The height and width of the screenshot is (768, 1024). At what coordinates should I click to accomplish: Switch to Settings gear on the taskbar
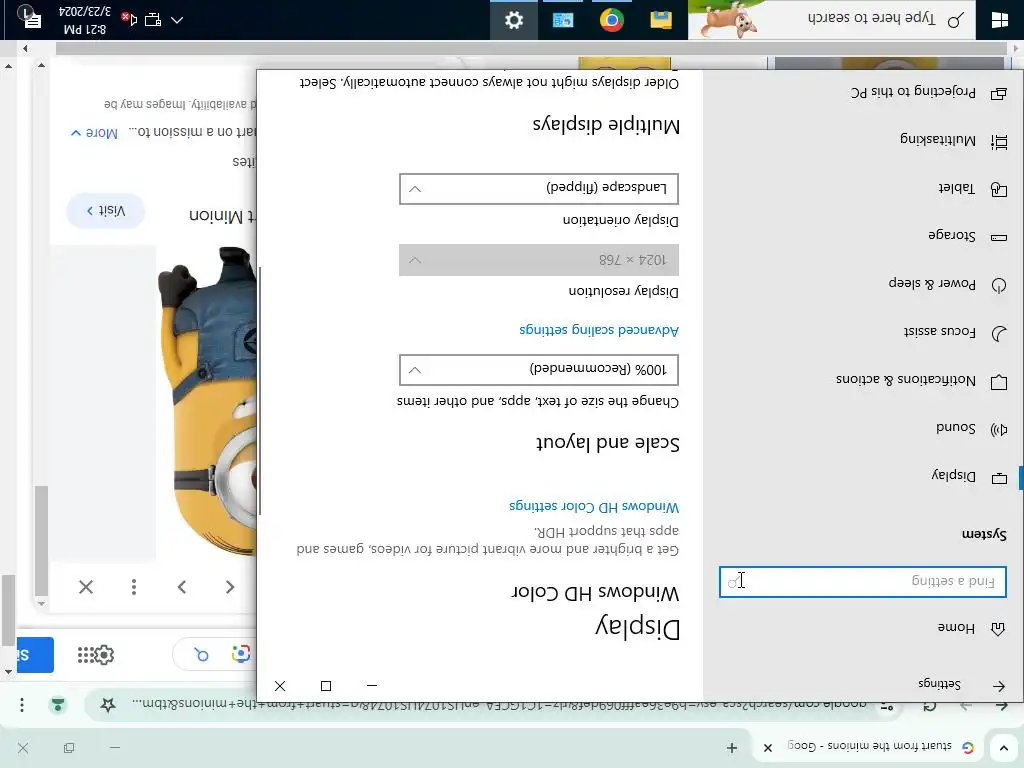tap(514, 20)
